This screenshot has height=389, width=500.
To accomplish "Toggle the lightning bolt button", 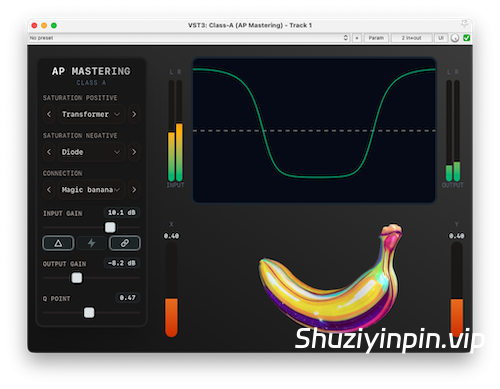I will pyautogui.click(x=91, y=243).
